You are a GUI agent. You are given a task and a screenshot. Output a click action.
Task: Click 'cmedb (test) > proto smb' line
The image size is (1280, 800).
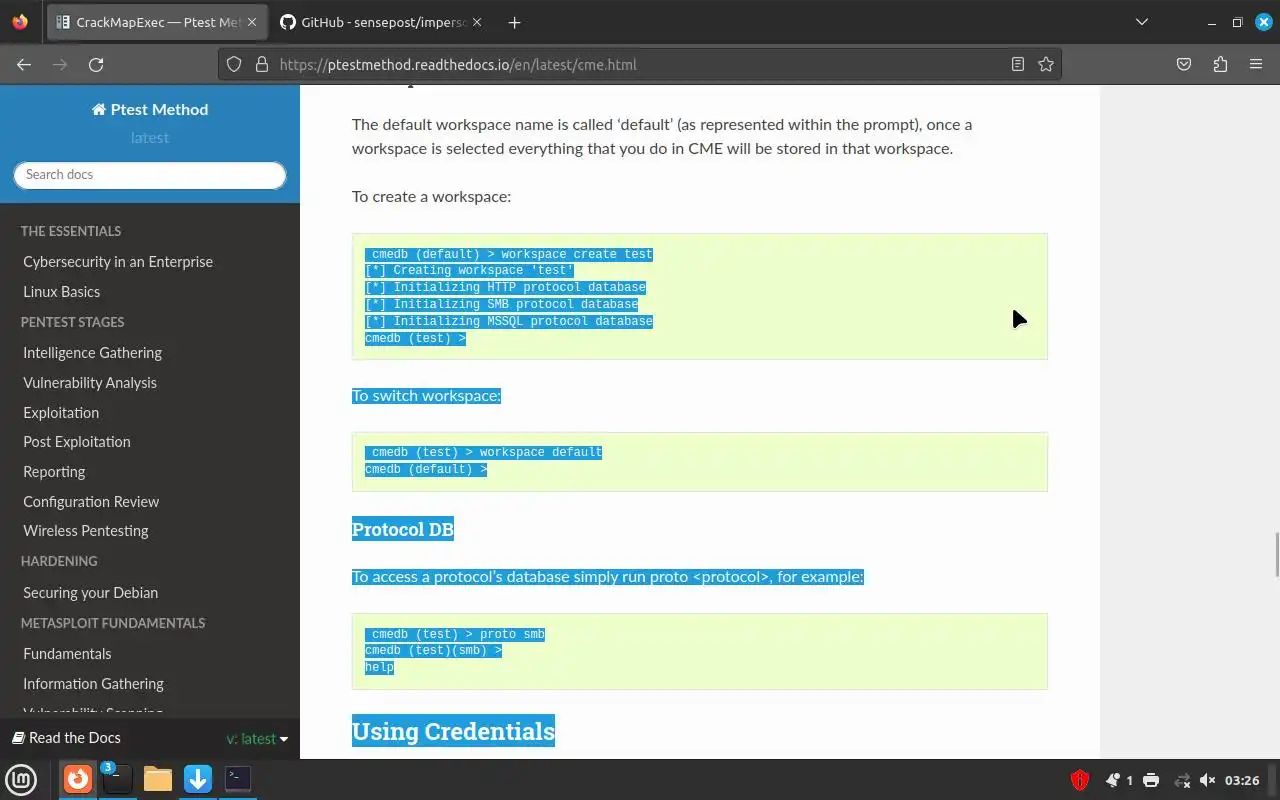point(455,634)
